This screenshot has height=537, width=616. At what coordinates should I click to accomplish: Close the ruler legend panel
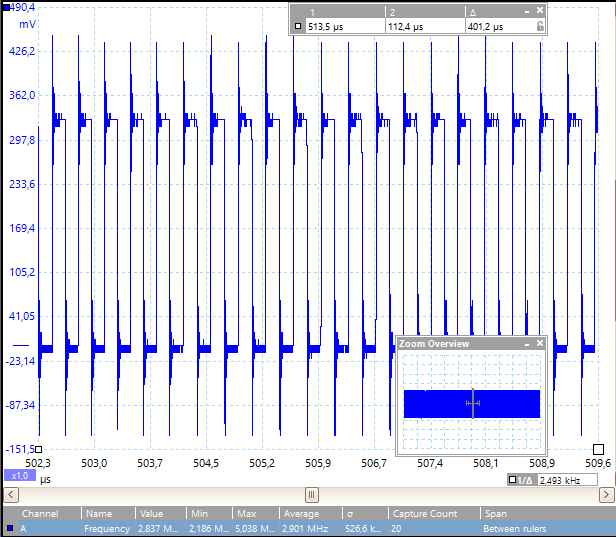click(540, 10)
